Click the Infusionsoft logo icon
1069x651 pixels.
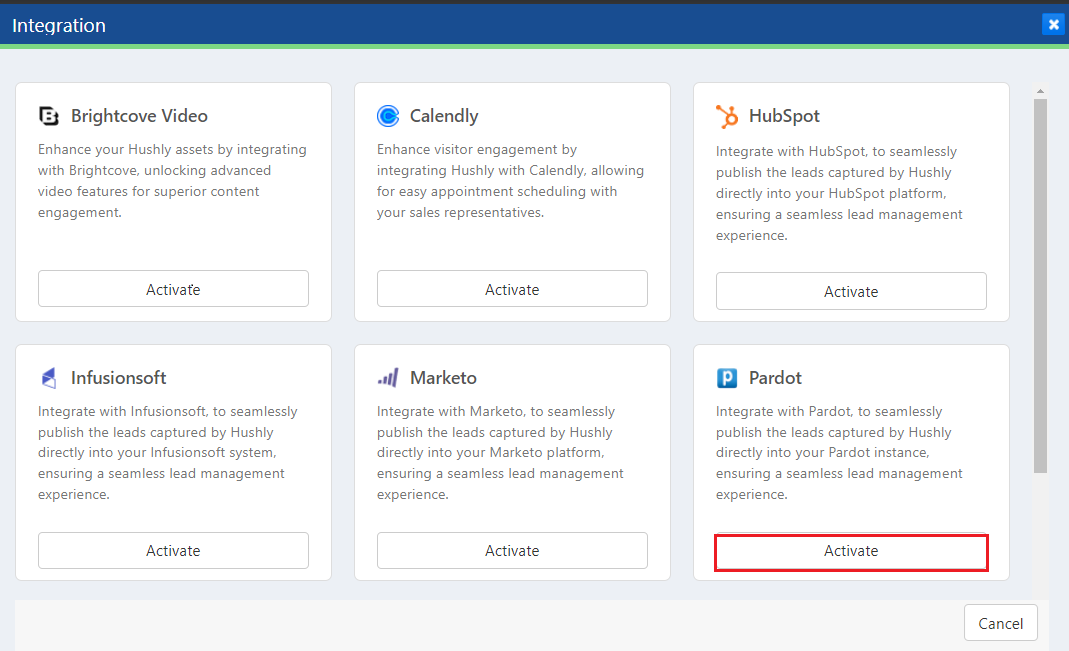[48, 378]
